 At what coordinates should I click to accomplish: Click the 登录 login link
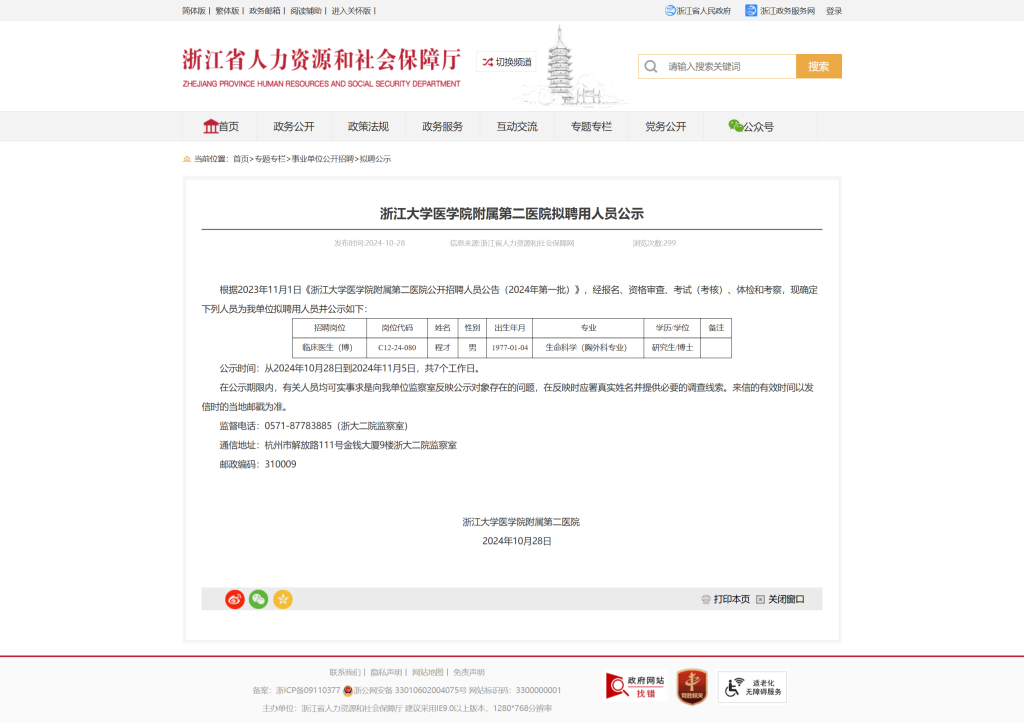coord(833,11)
